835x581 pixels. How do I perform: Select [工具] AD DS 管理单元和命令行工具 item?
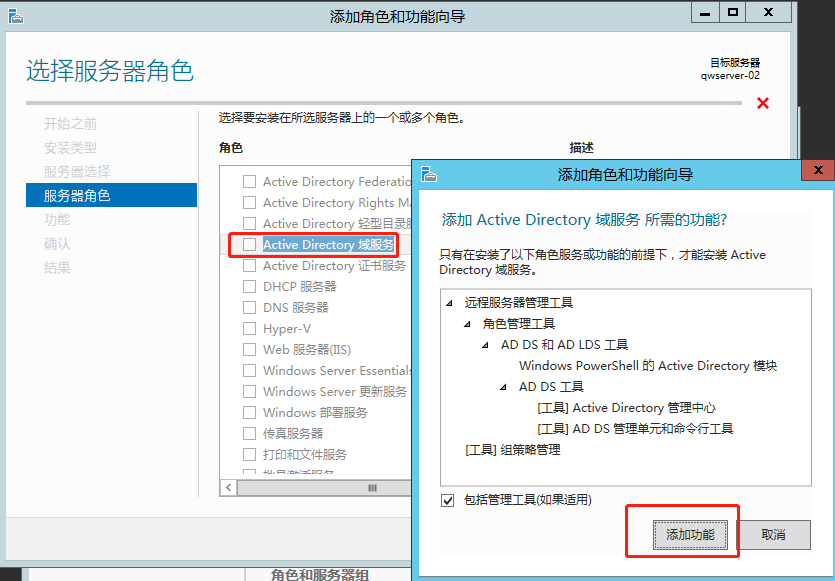tap(635, 429)
